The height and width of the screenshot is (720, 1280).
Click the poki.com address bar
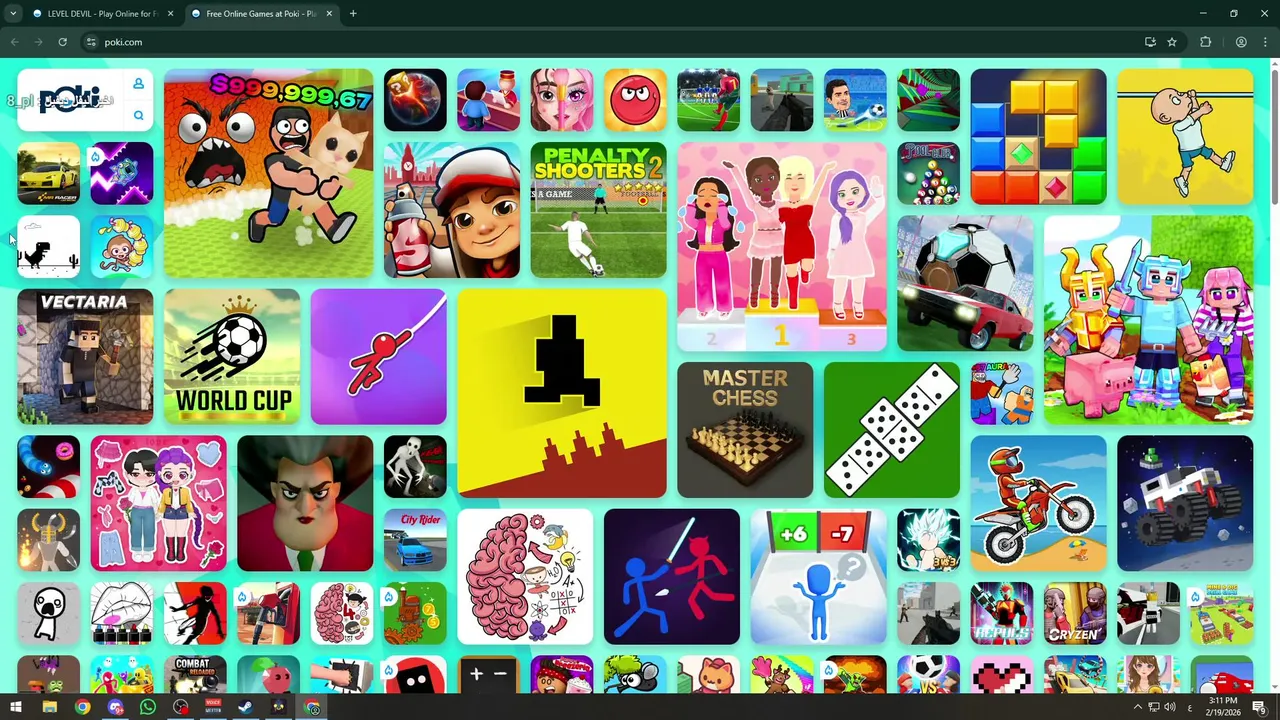pyautogui.click(x=610, y=42)
